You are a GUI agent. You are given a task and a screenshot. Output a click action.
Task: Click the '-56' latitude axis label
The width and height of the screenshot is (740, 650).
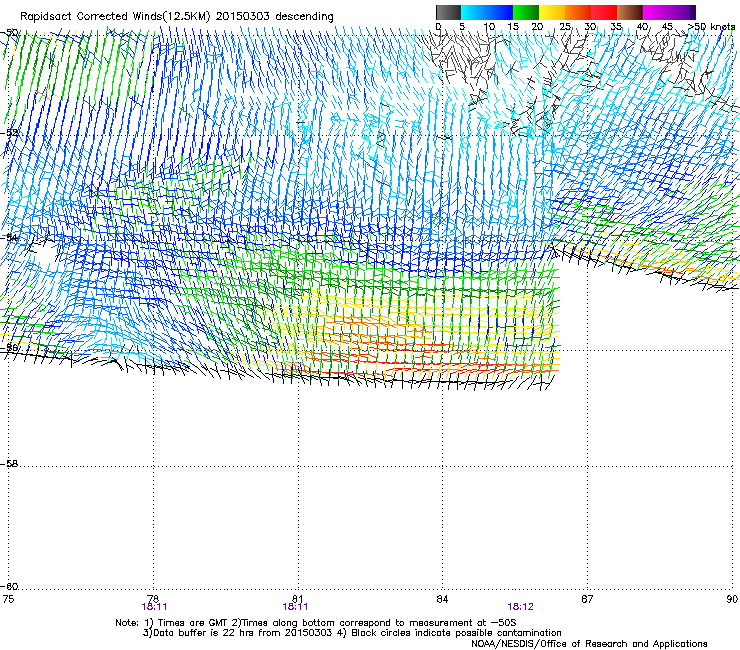point(10,347)
